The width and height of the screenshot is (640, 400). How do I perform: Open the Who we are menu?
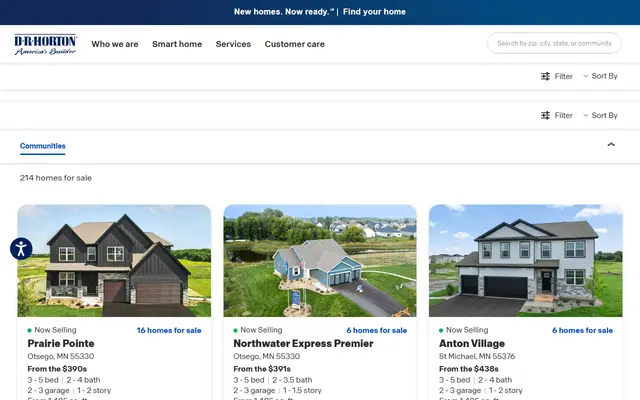pyautogui.click(x=115, y=44)
